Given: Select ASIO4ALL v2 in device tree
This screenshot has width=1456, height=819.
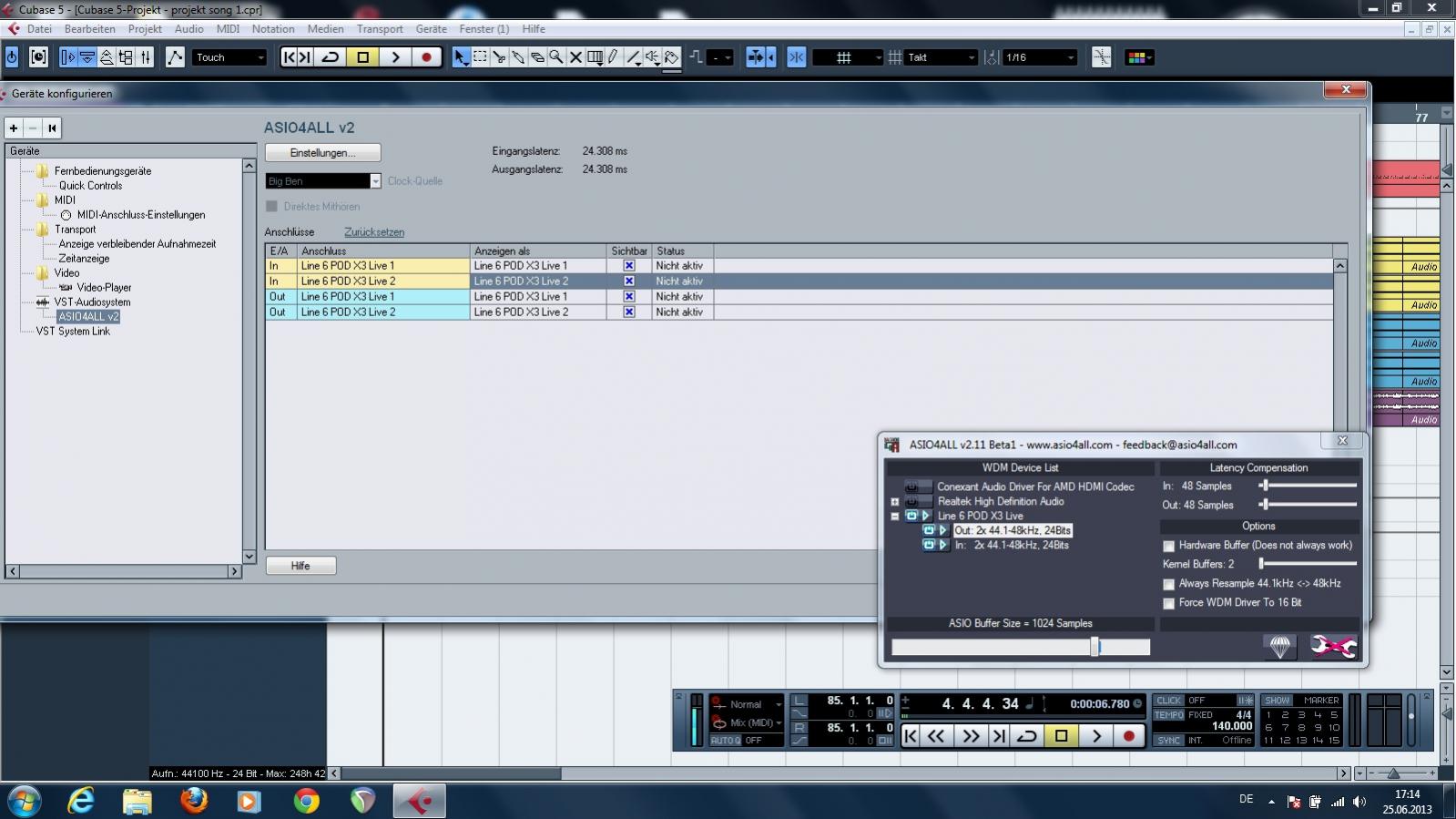Looking at the screenshot, I should tap(88, 317).
